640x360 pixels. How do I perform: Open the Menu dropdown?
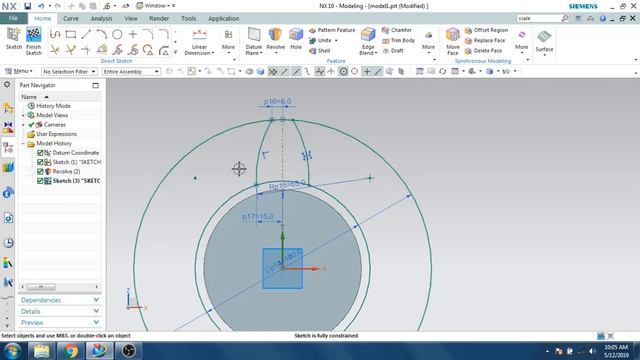click(x=18, y=71)
